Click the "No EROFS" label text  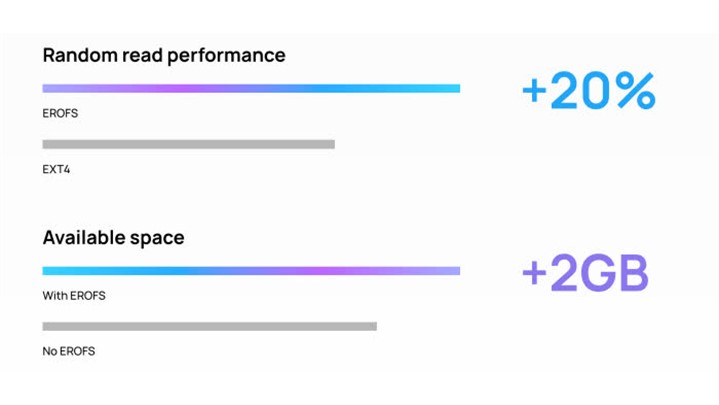point(69,351)
